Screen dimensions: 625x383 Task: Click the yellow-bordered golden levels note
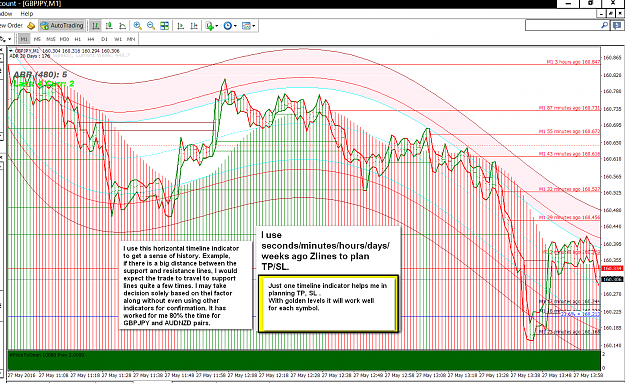tap(328, 303)
